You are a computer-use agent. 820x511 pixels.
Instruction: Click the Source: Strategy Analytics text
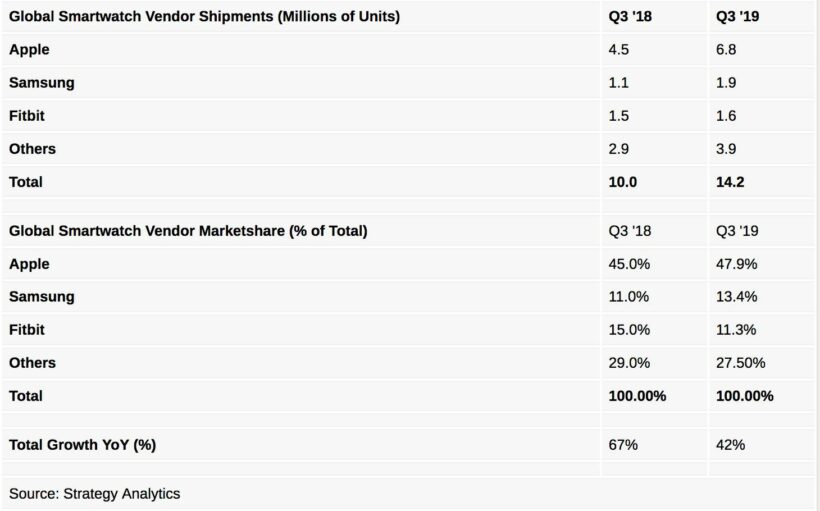click(95, 493)
